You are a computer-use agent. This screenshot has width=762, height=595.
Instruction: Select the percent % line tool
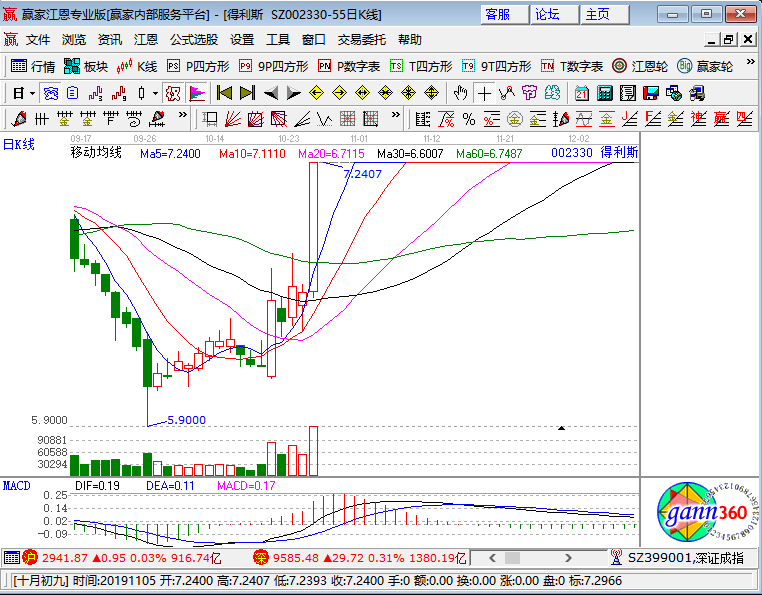click(469, 119)
